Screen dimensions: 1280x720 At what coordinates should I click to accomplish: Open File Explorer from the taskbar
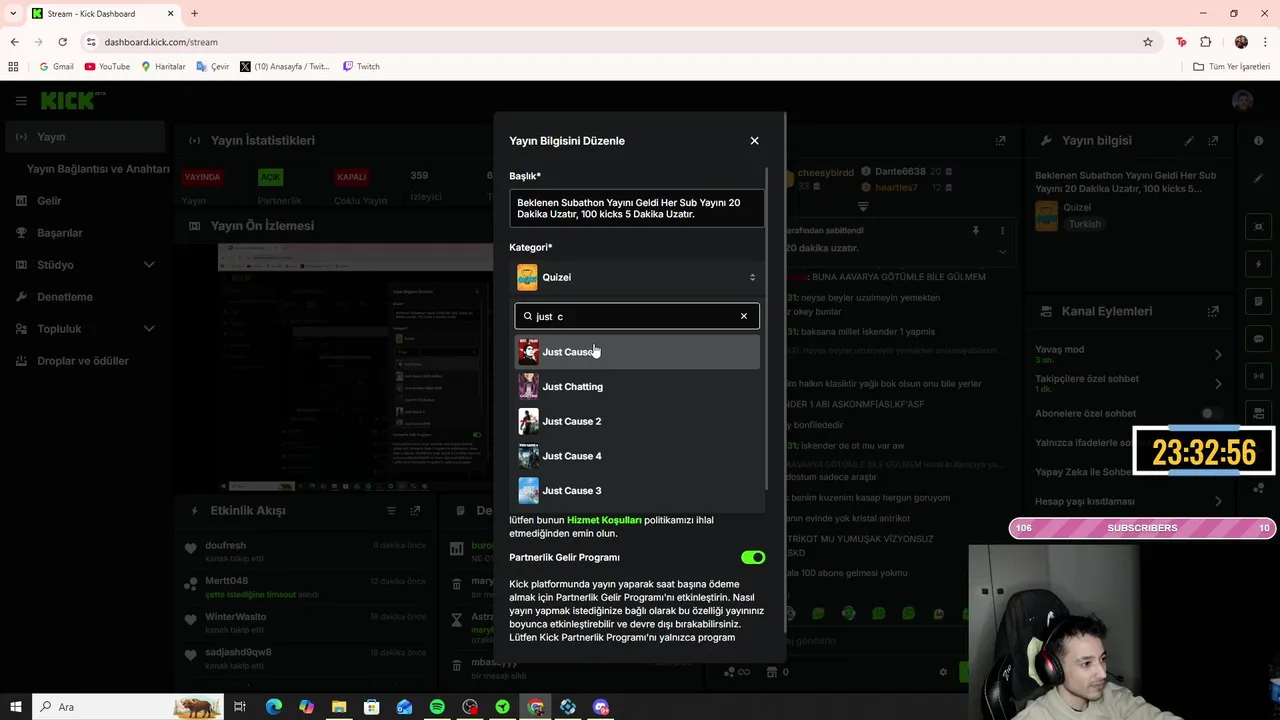point(339,707)
